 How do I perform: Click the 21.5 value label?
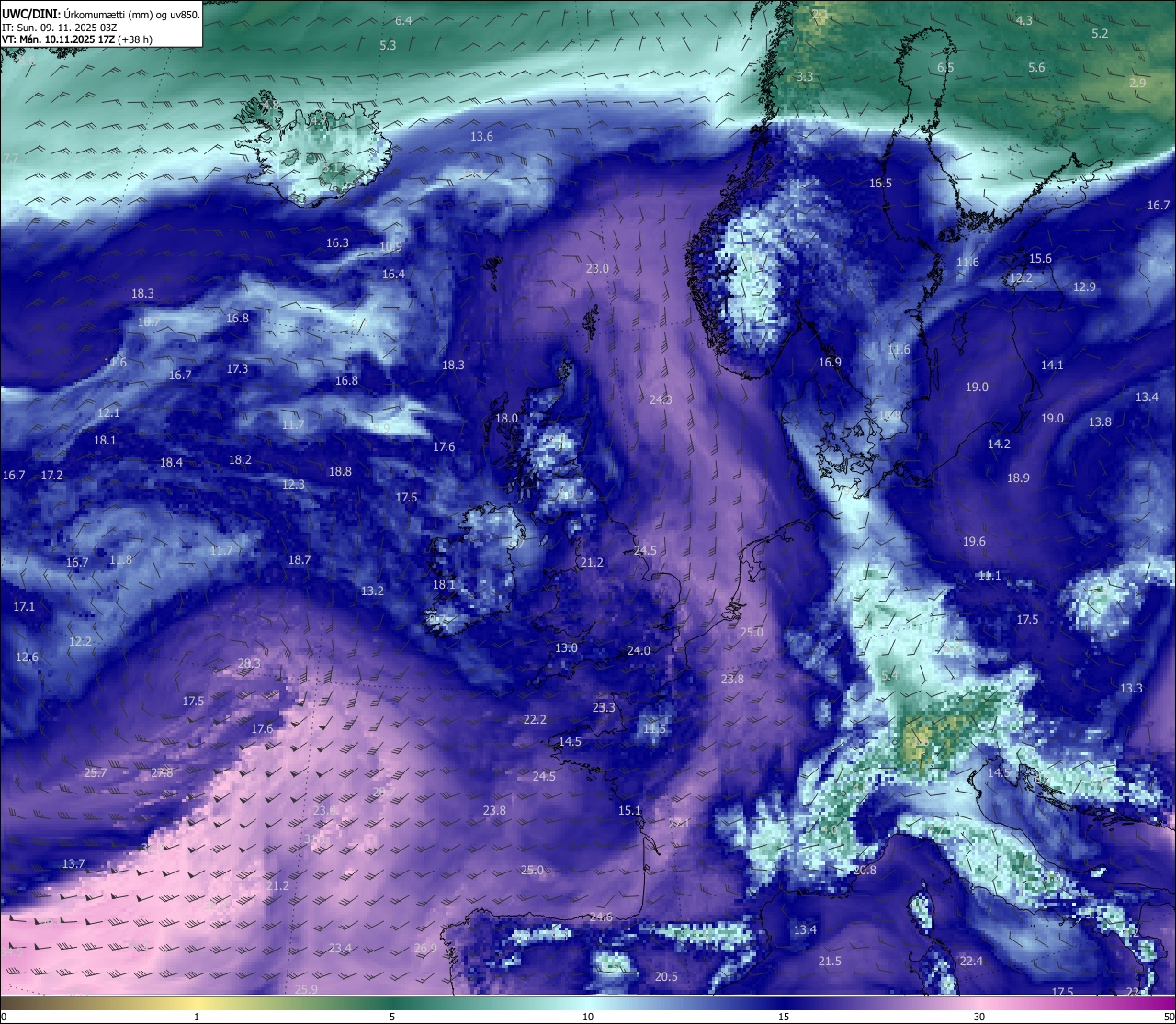[x=830, y=961]
